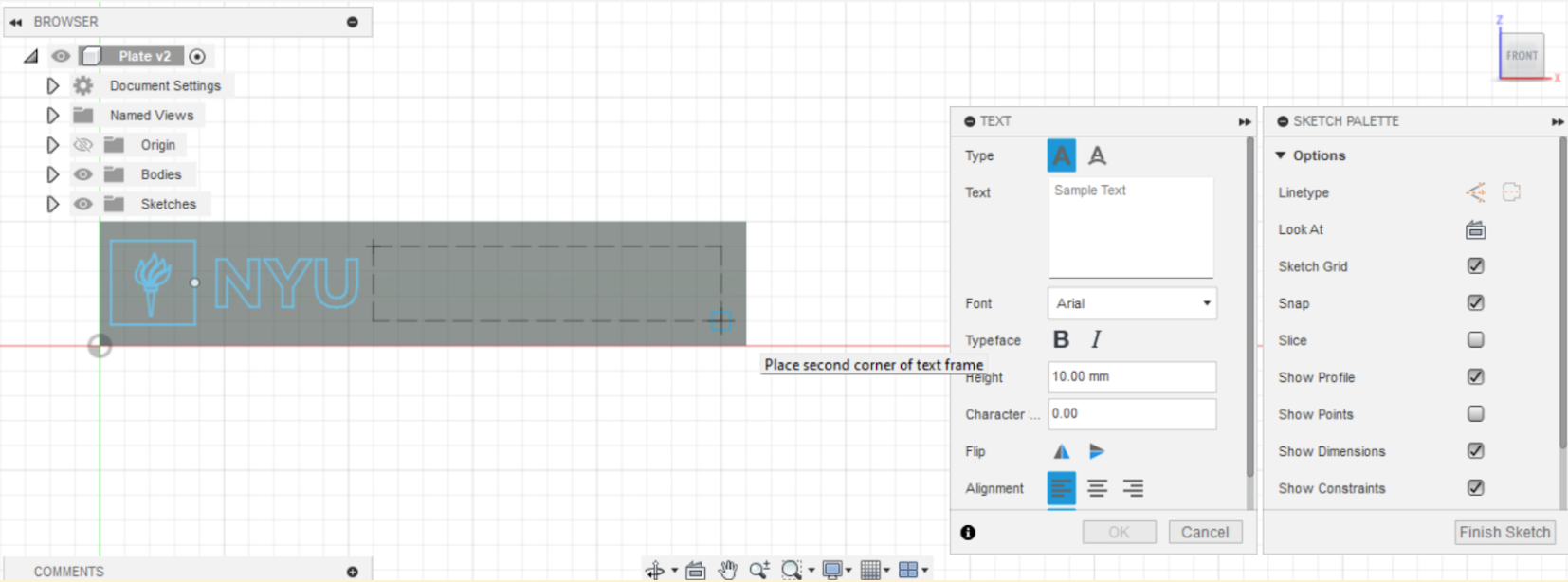1568x582 pixels.
Task: Select the Named Views tree item
Action: (x=152, y=115)
